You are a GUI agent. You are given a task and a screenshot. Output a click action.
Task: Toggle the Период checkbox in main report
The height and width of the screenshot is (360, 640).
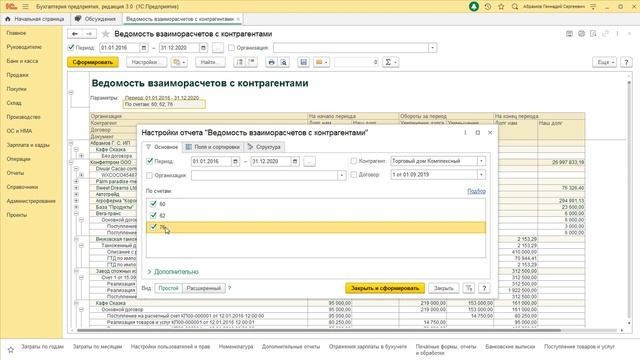71,48
